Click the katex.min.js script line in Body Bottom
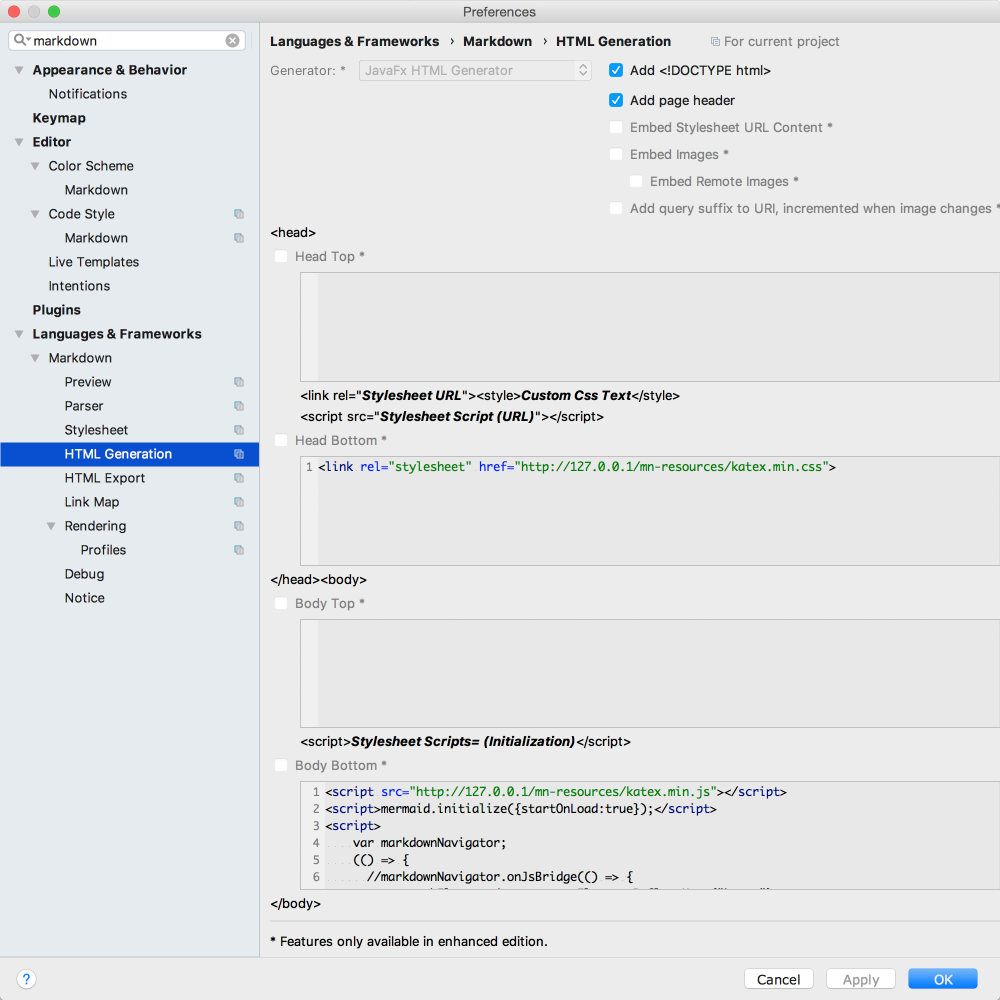 pyautogui.click(x=555, y=791)
